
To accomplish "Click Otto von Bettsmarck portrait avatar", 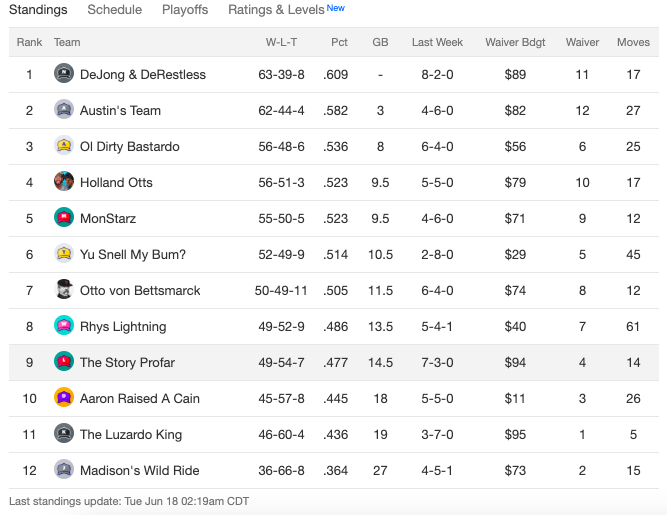I will 64,289.
